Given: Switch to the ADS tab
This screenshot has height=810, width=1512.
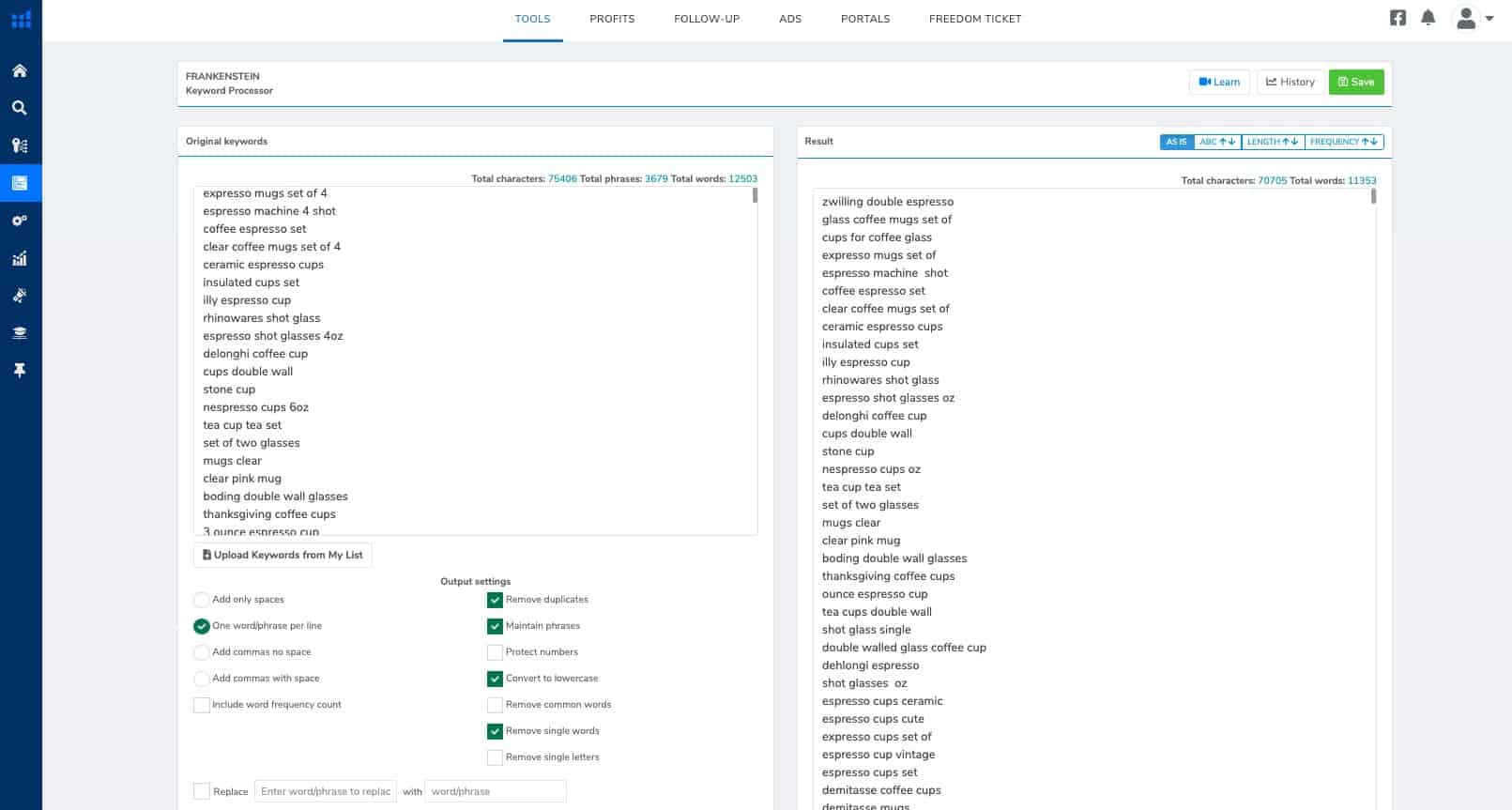Looking at the screenshot, I should (x=790, y=19).
